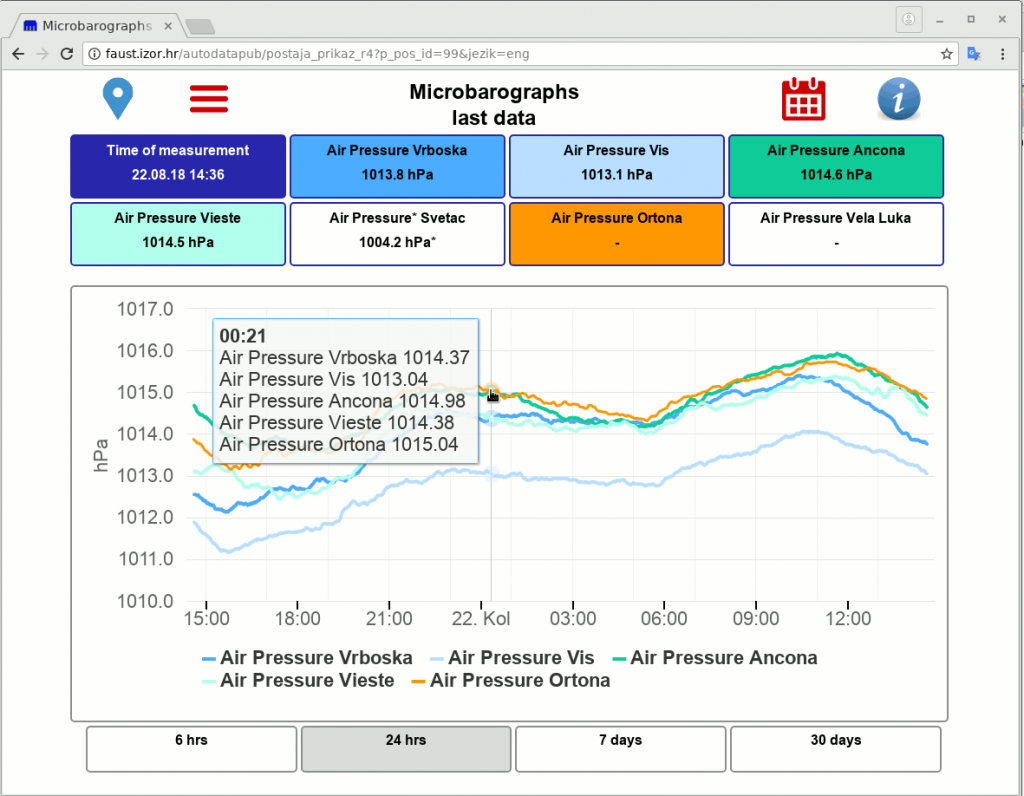
Task: Click the blue info icon
Action: point(898,99)
